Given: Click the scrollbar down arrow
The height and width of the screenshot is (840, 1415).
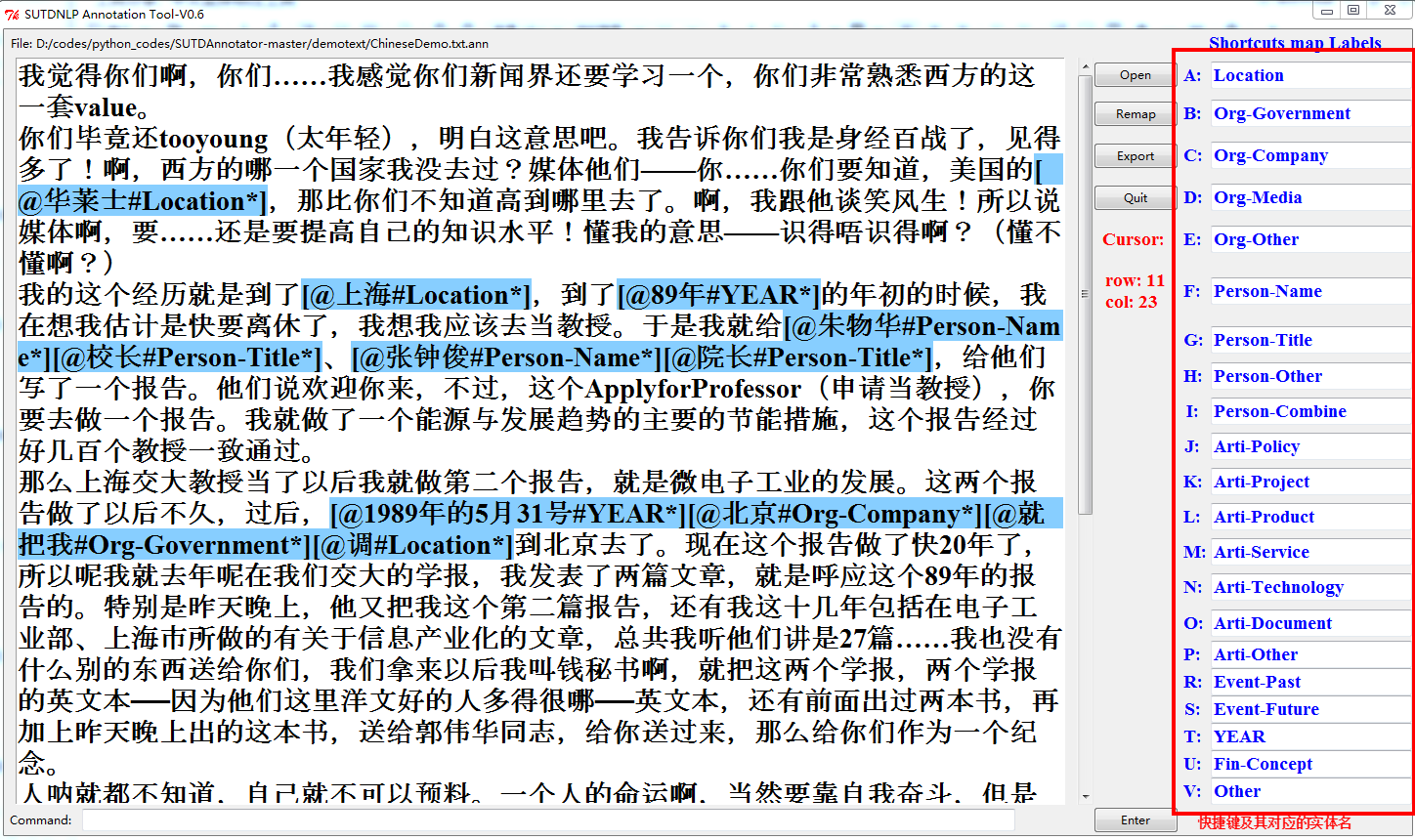Looking at the screenshot, I should [x=1085, y=797].
